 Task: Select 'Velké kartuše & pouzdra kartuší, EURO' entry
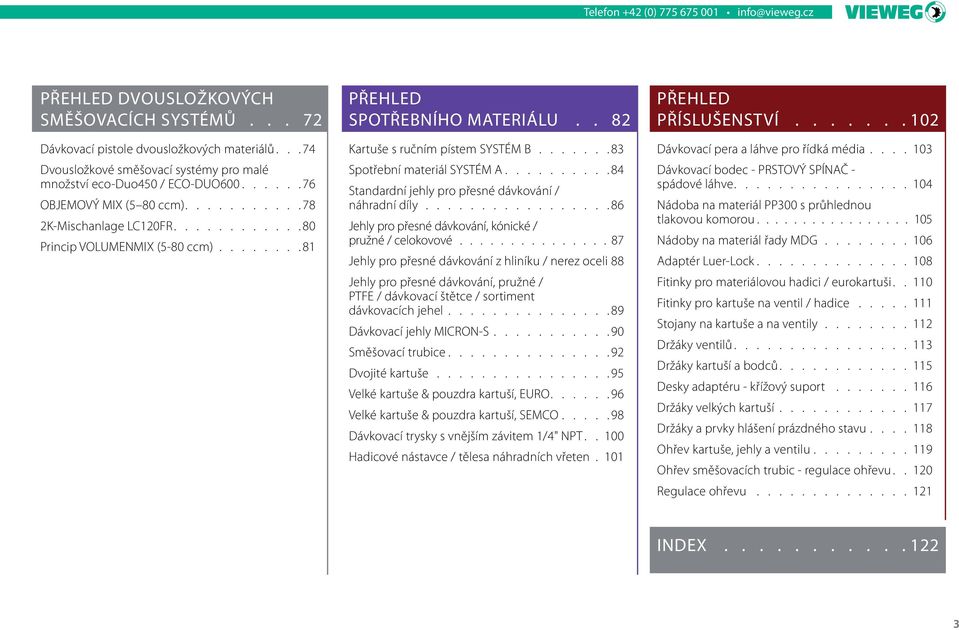pos(486,394)
